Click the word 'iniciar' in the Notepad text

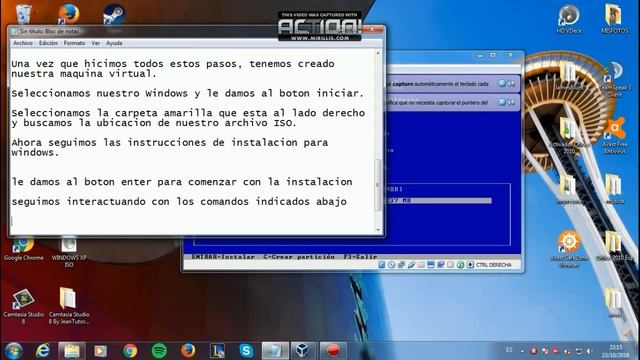click(x=340, y=93)
